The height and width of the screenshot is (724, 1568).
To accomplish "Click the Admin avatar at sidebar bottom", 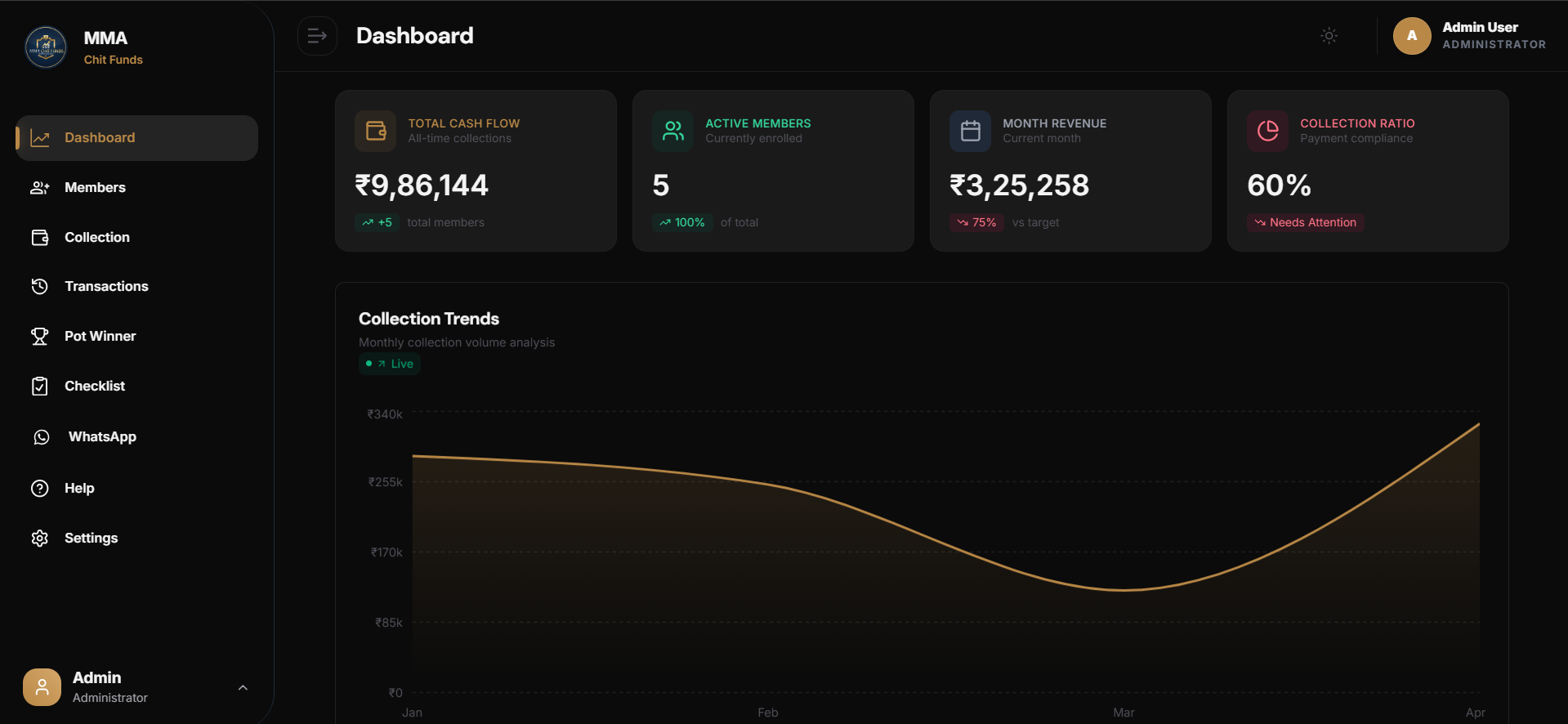I will click(x=42, y=687).
